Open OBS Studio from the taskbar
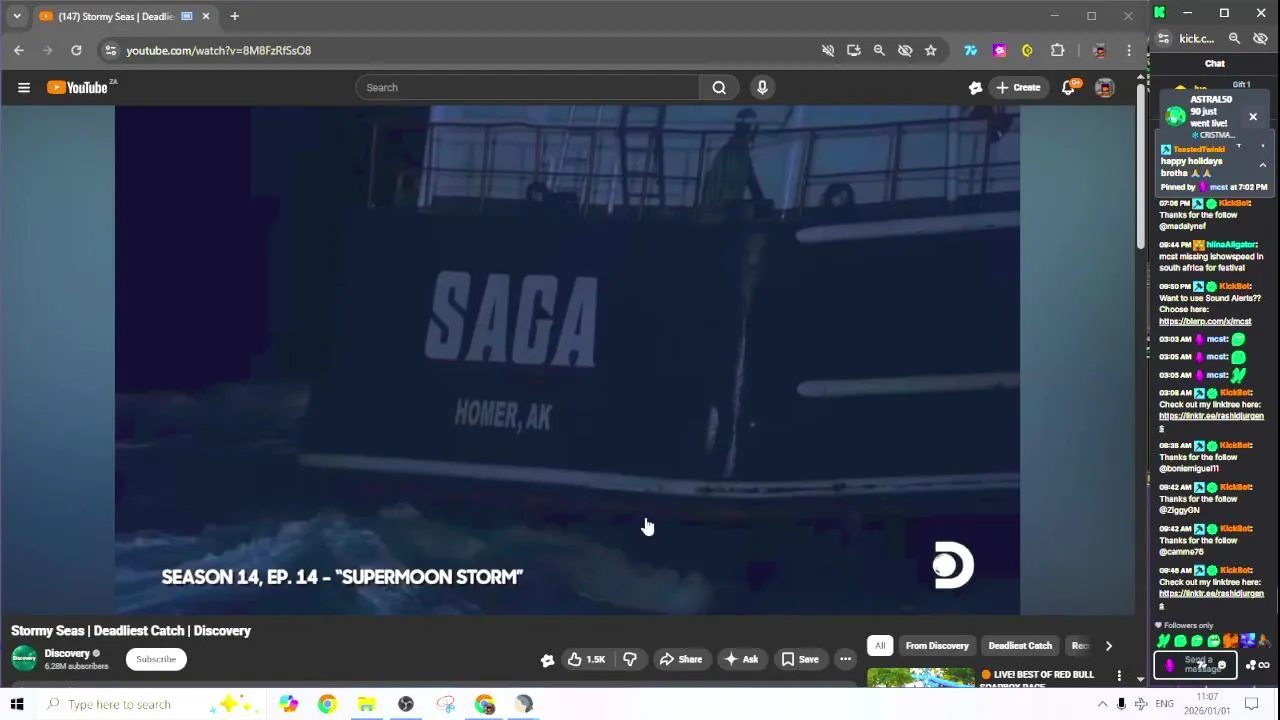 click(x=406, y=704)
